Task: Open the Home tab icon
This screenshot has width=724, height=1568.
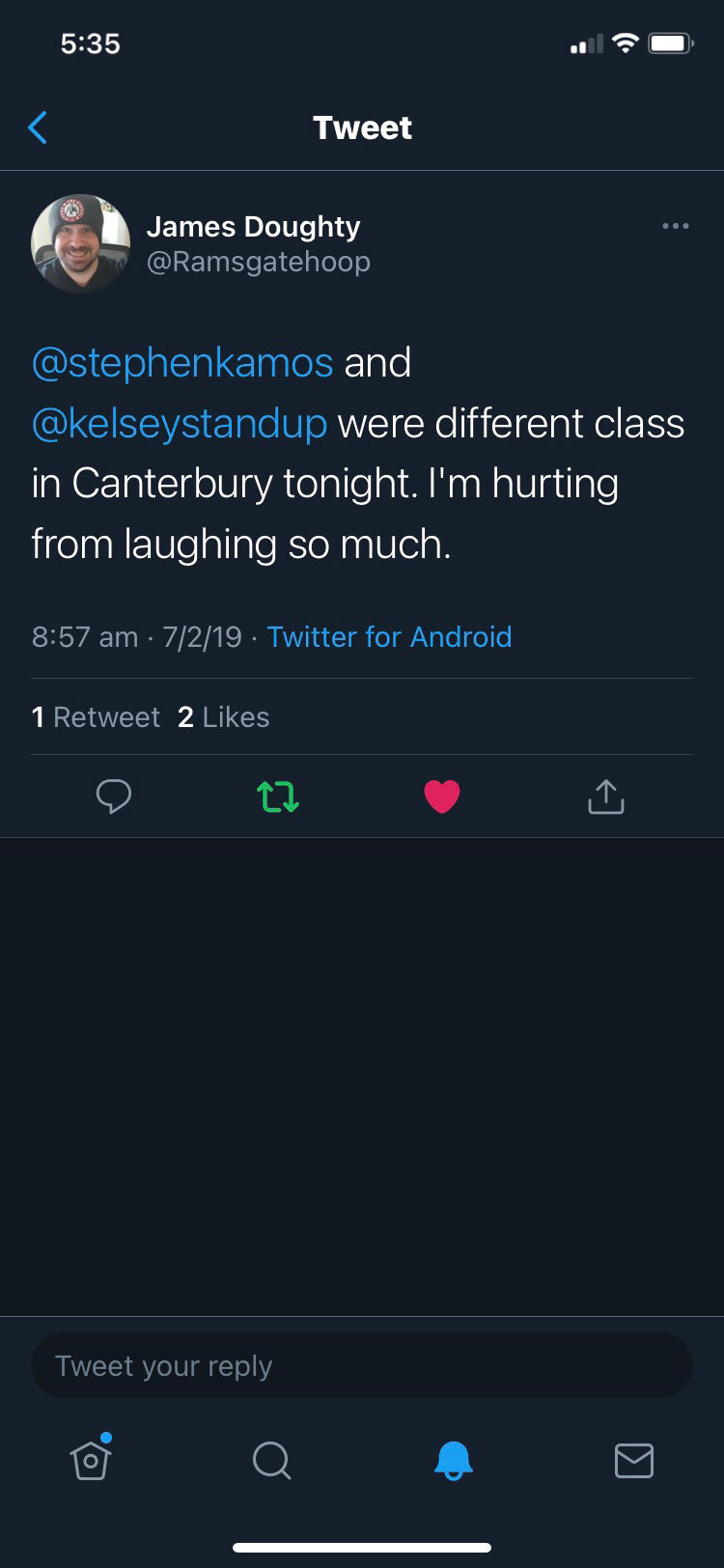Action: tap(91, 1459)
